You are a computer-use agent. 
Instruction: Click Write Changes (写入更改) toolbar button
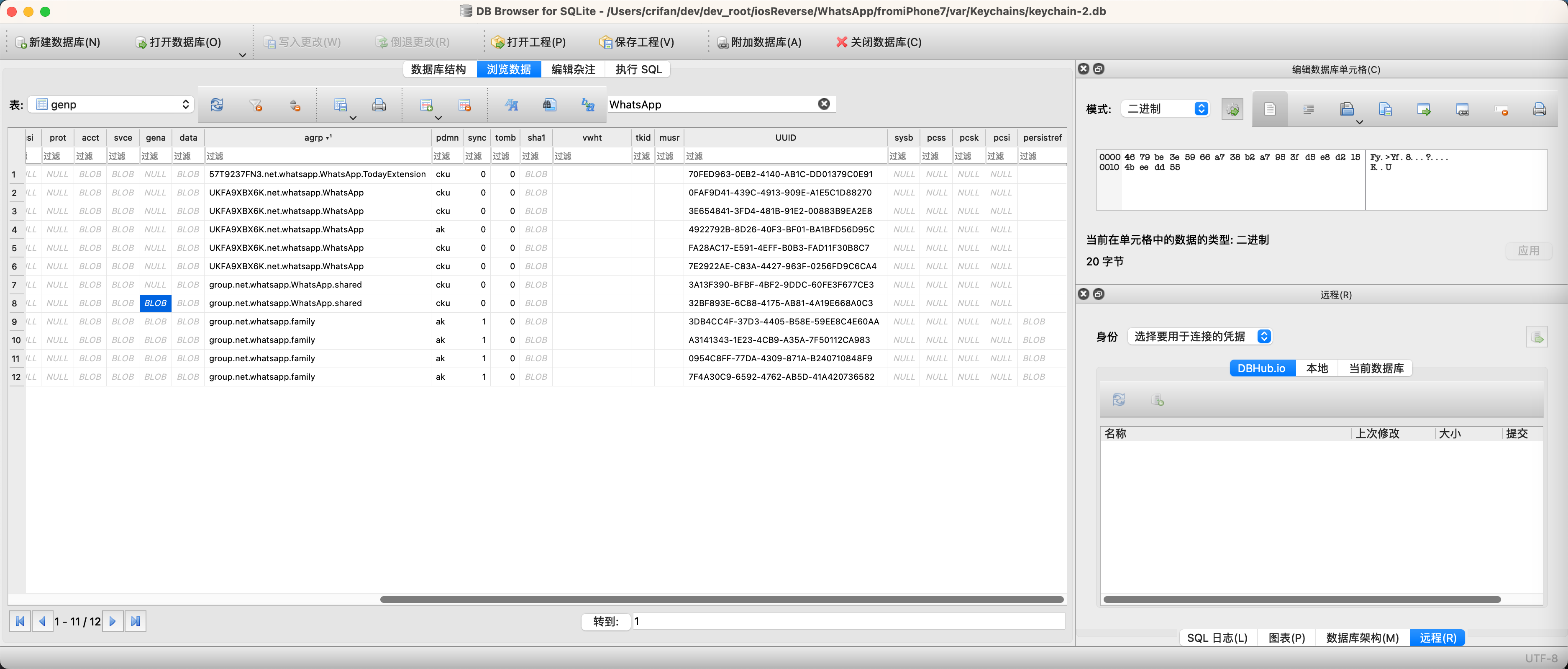pos(302,42)
